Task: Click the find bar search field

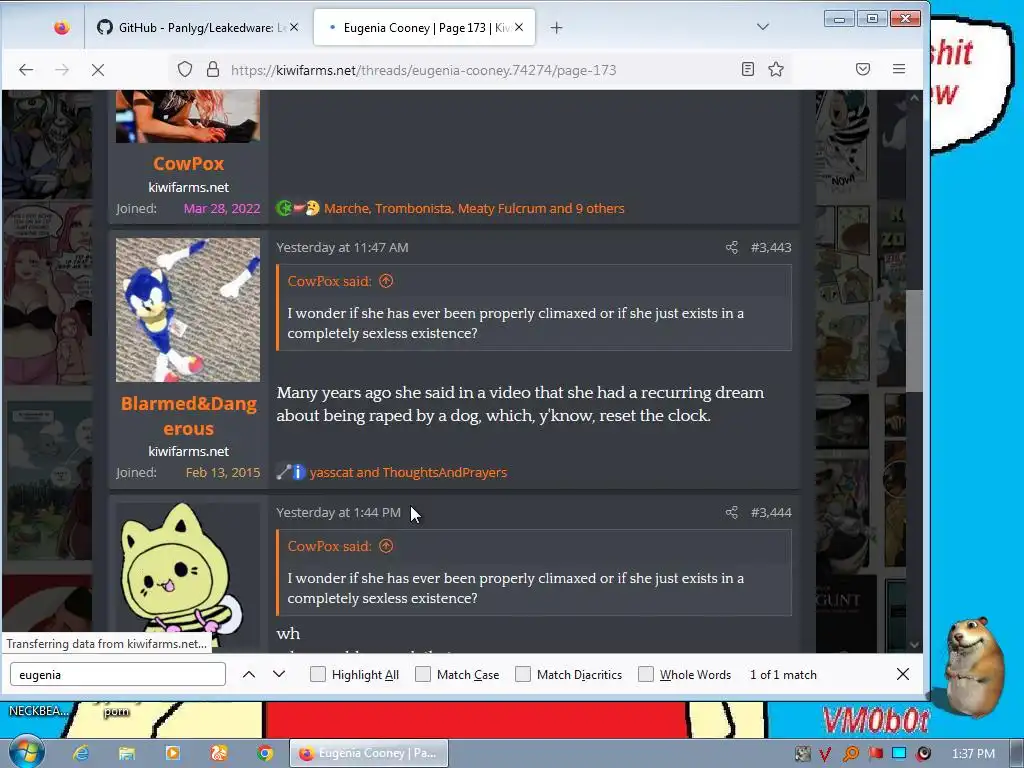Action: tap(118, 675)
